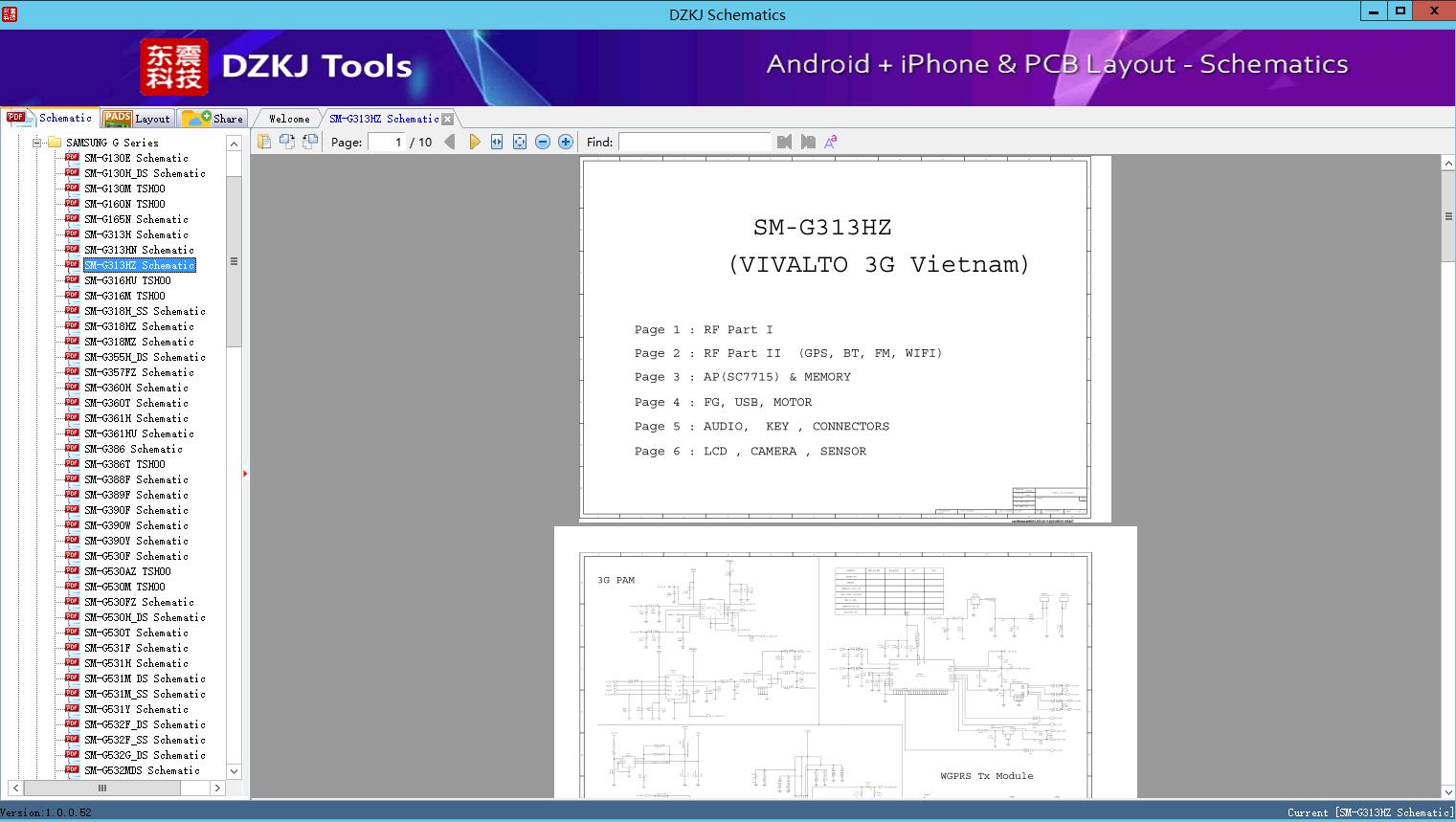Click the PDF icon beside SM-G386T TSHOO

pos(72,464)
